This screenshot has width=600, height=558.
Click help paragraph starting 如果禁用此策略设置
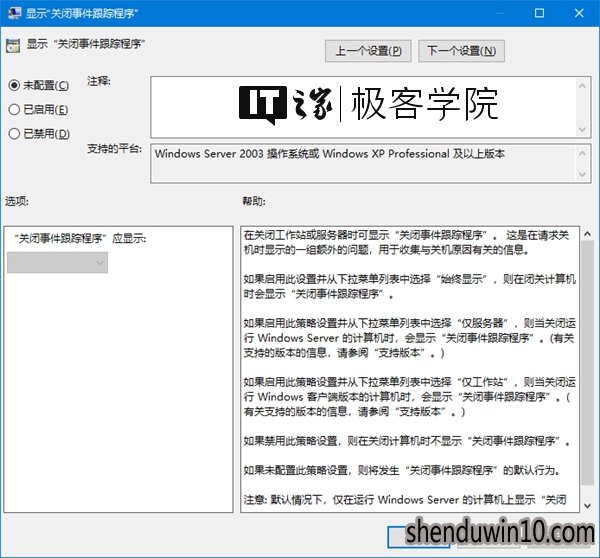click(407, 441)
